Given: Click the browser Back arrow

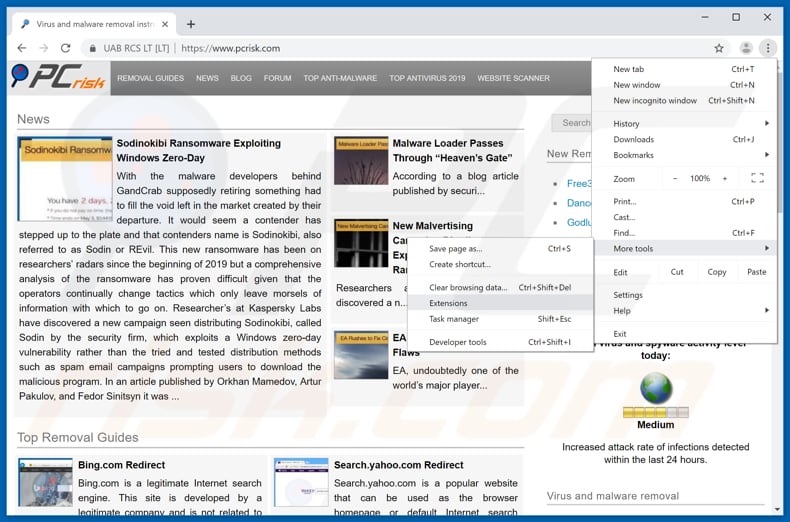Looking at the screenshot, I should pos(22,48).
